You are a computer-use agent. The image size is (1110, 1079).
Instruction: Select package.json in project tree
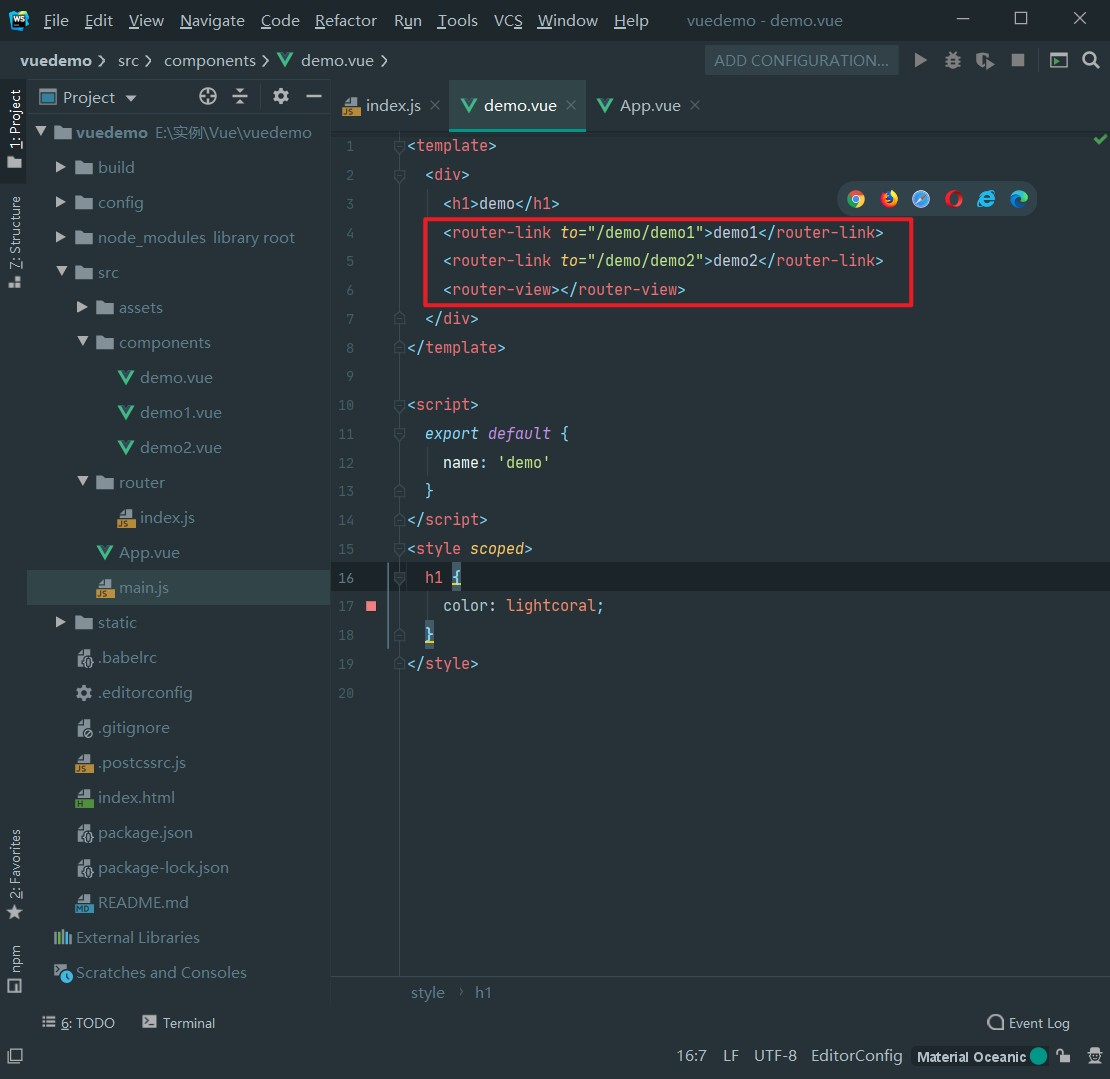(144, 833)
